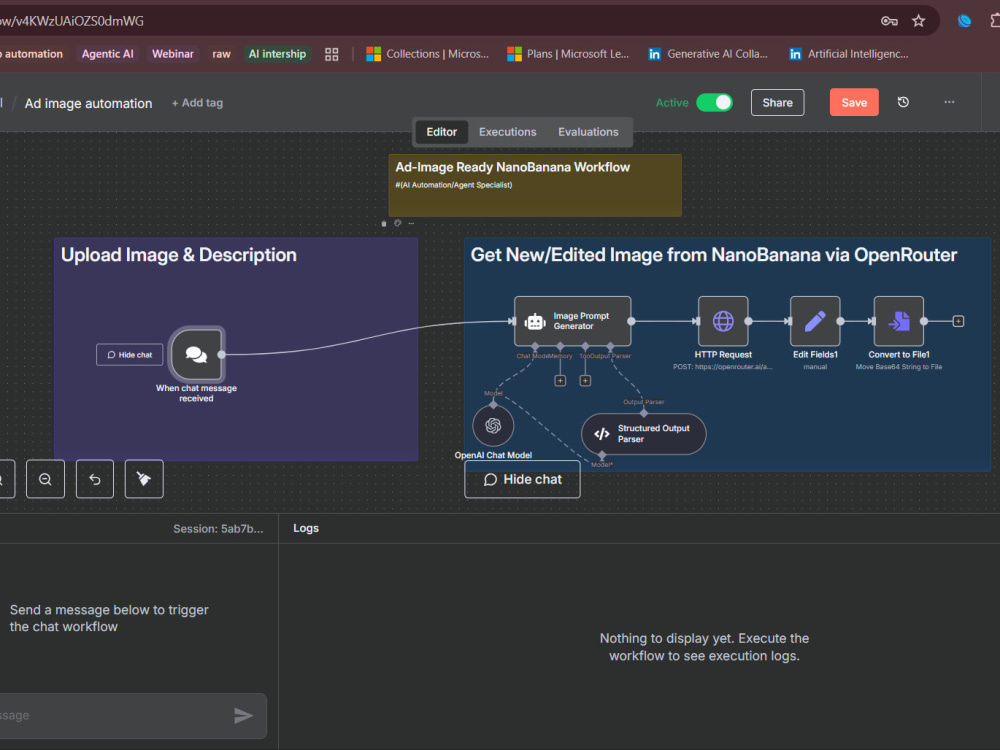Open the Evaluations tab
The image size is (1000, 750).
pos(588,132)
